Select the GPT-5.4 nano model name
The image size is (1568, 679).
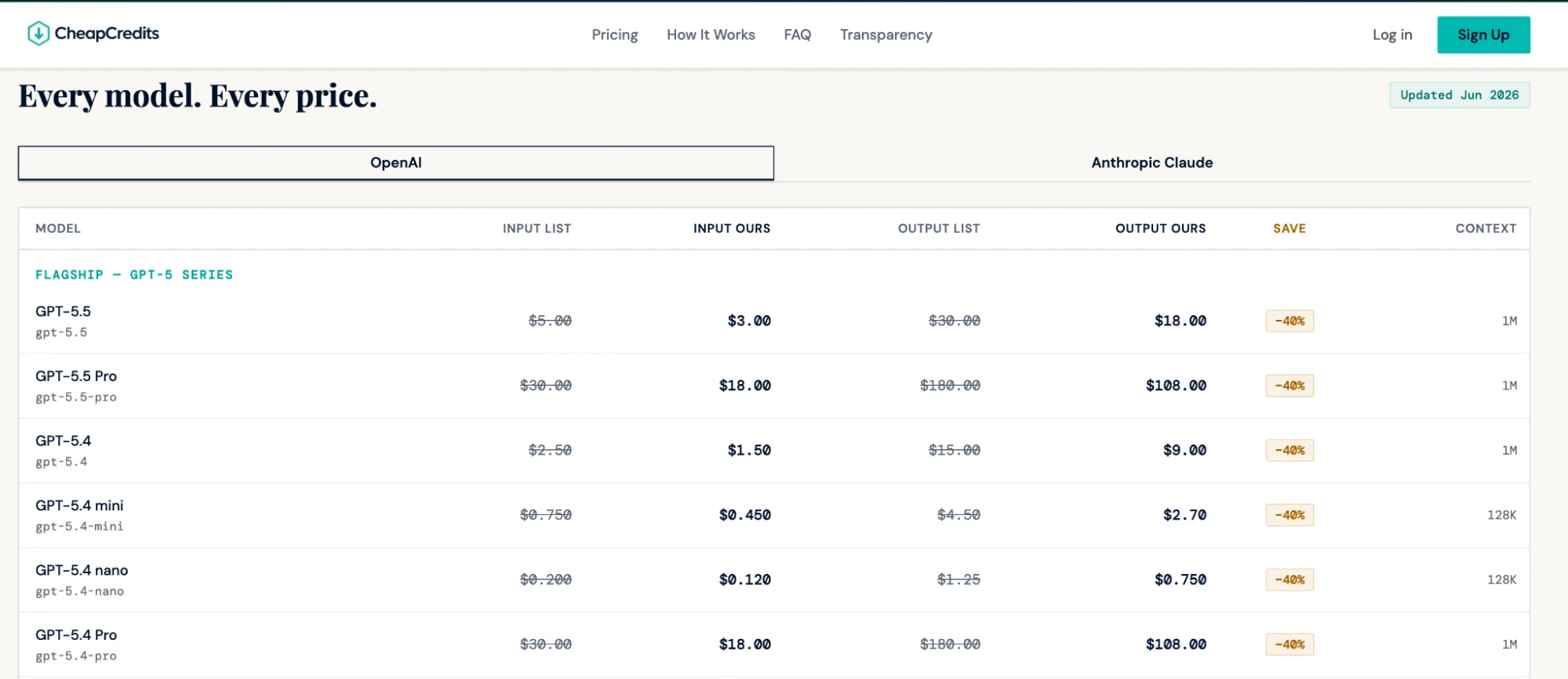82,570
